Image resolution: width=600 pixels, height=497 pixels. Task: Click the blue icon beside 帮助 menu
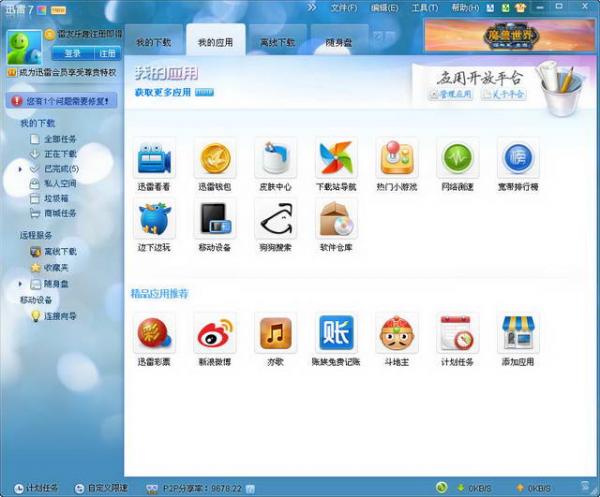490,8
